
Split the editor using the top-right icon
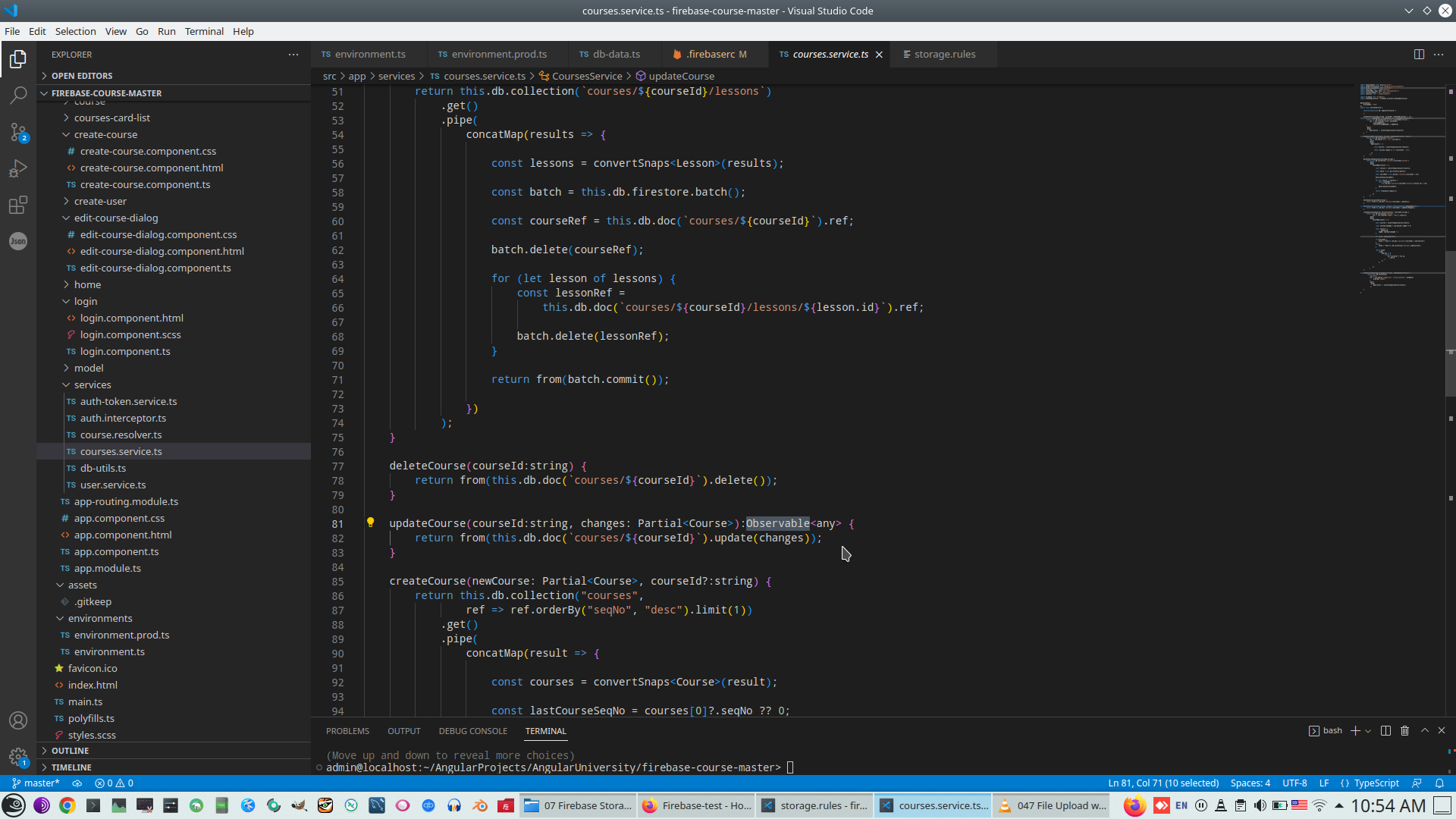pos(1419,54)
